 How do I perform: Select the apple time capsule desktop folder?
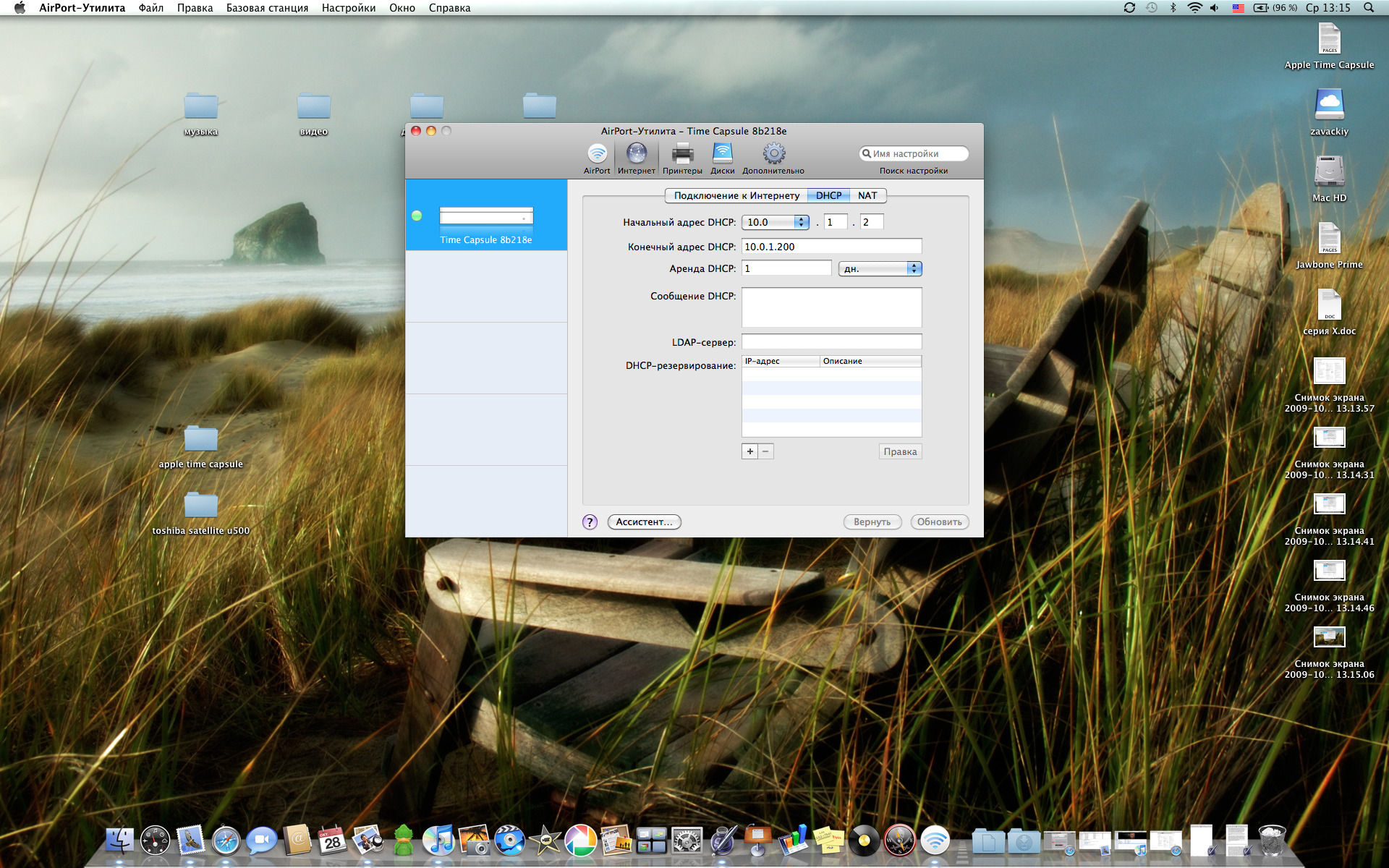201,446
